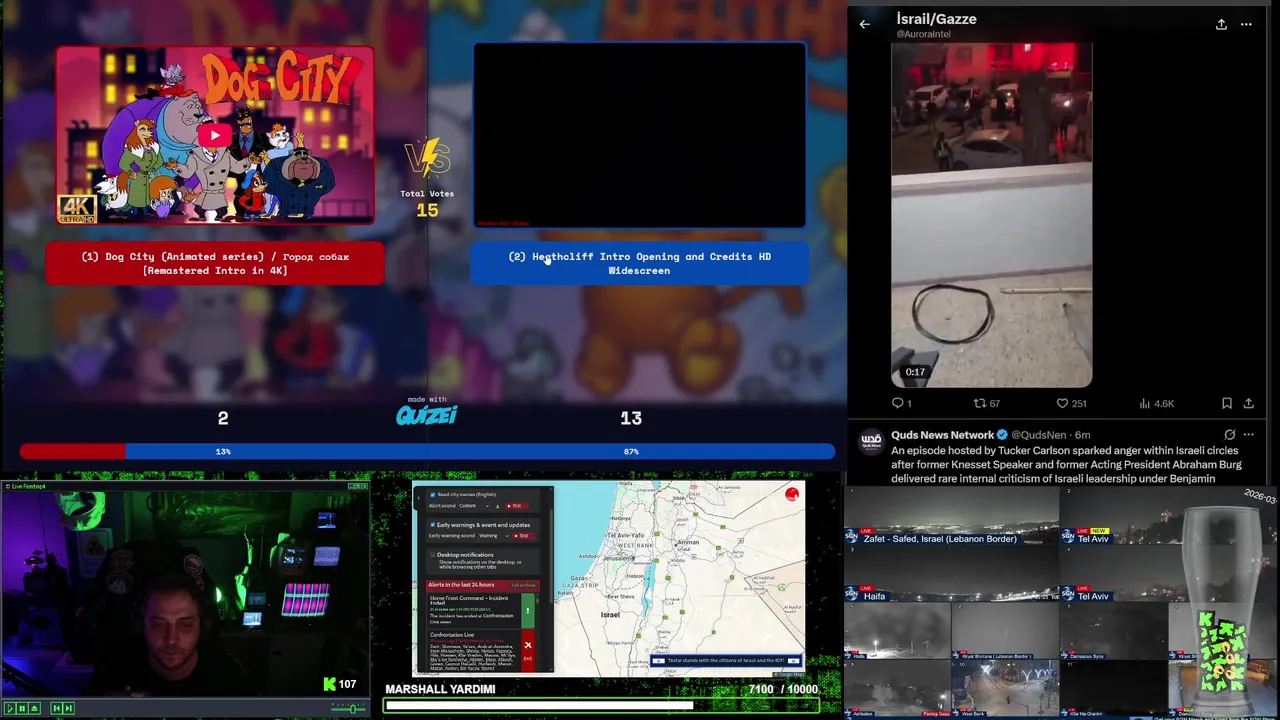This screenshot has height=720, width=1280.
Task: Click the eject button in Live Feeds player
Action: click(35, 708)
